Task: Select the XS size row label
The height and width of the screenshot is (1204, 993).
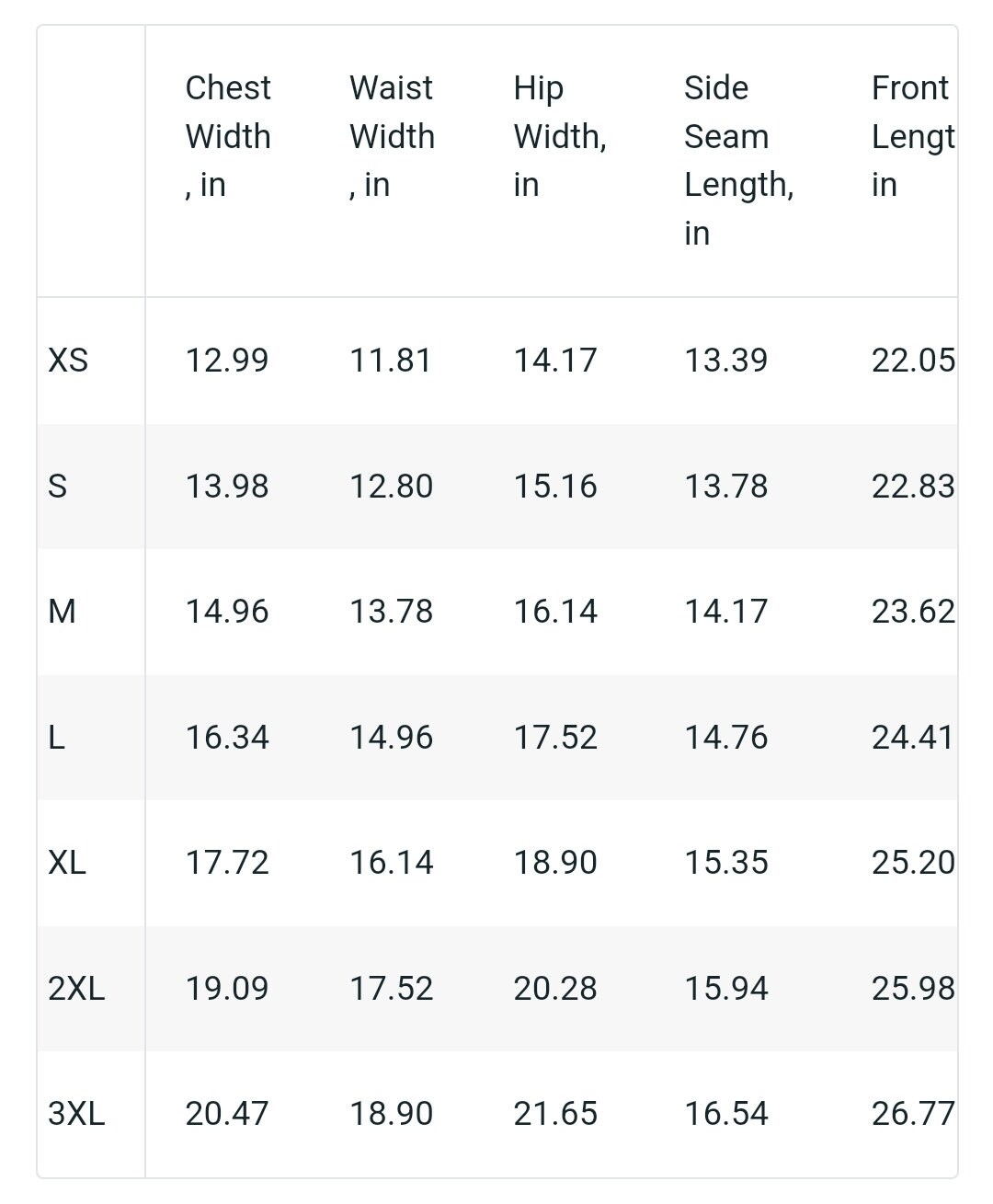Action: tap(68, 360)
